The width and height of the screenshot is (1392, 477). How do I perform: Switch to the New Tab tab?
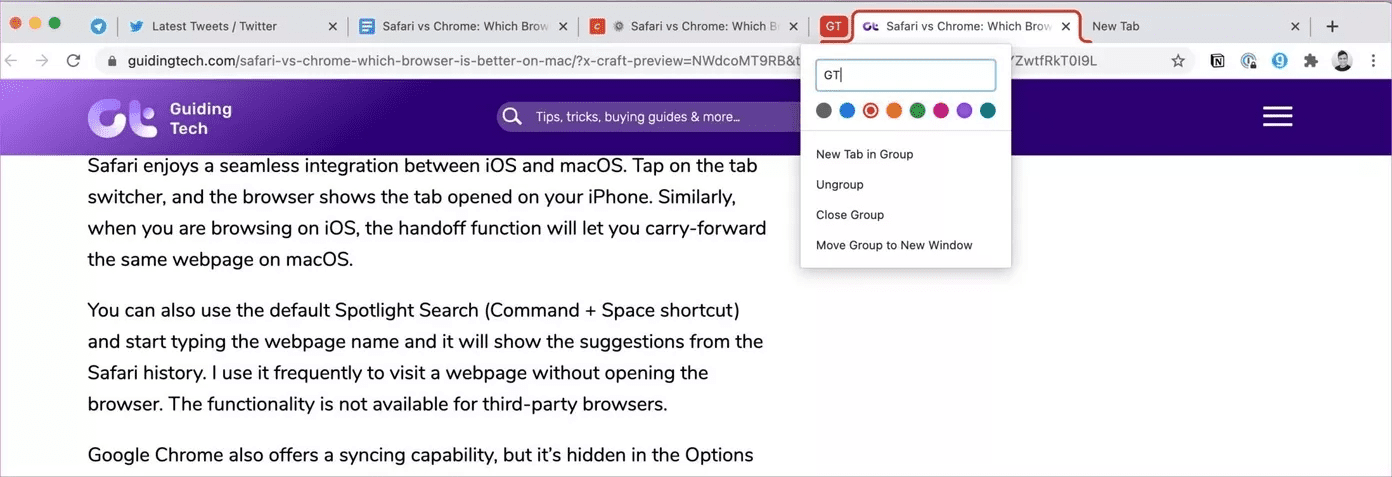click(1196, 26)
